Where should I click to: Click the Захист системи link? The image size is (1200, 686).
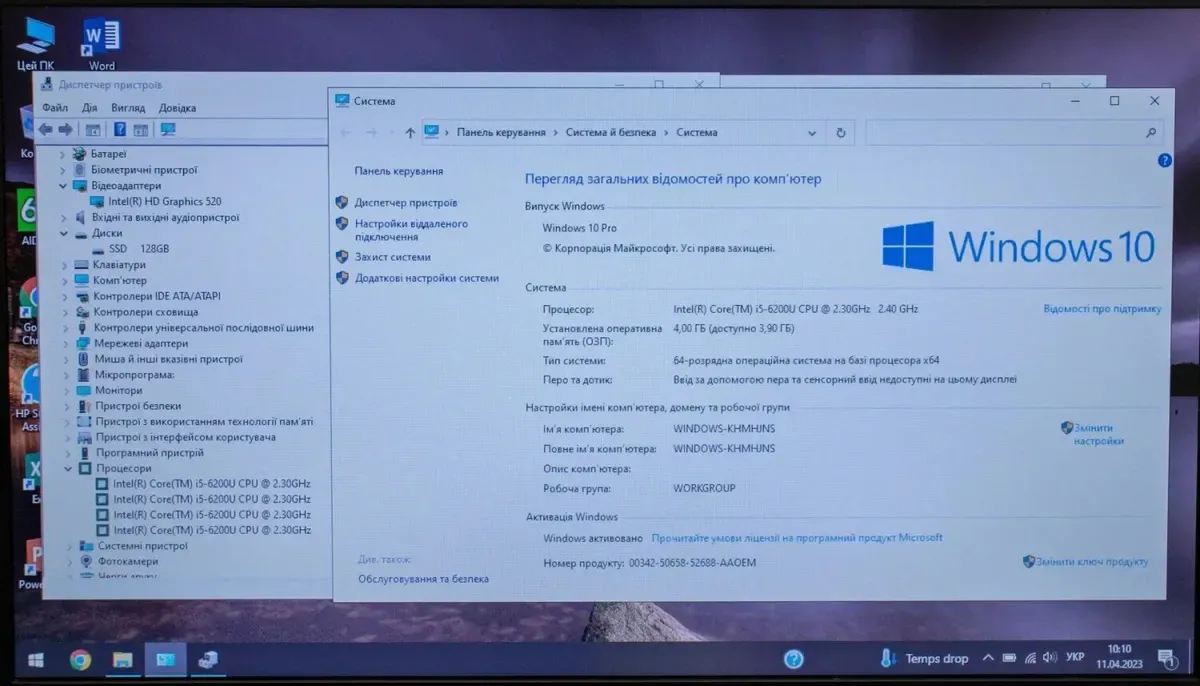pyautogui.click(x=392, y=257)
